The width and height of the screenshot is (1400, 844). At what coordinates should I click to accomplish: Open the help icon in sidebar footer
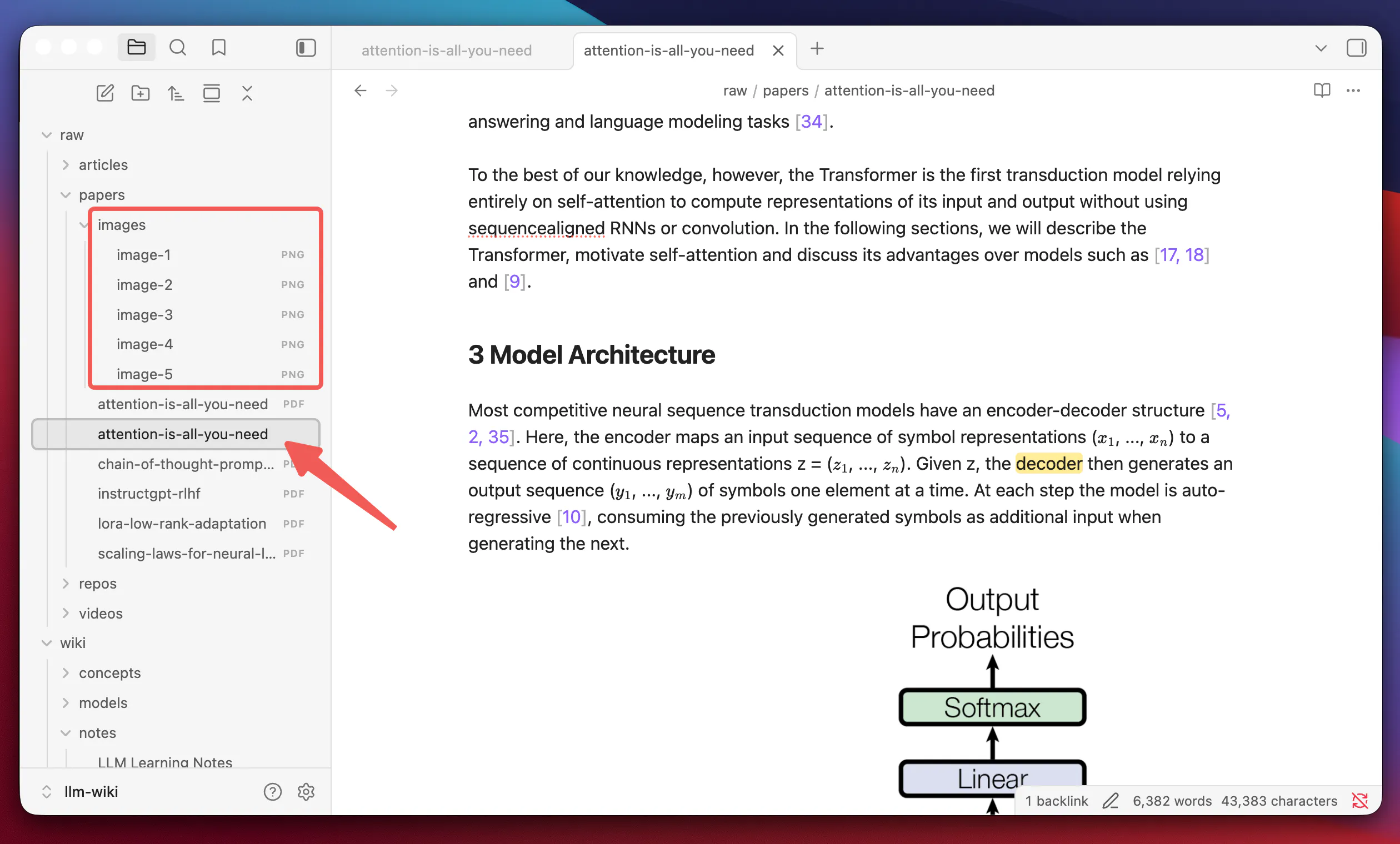click(x=273, y=792)
